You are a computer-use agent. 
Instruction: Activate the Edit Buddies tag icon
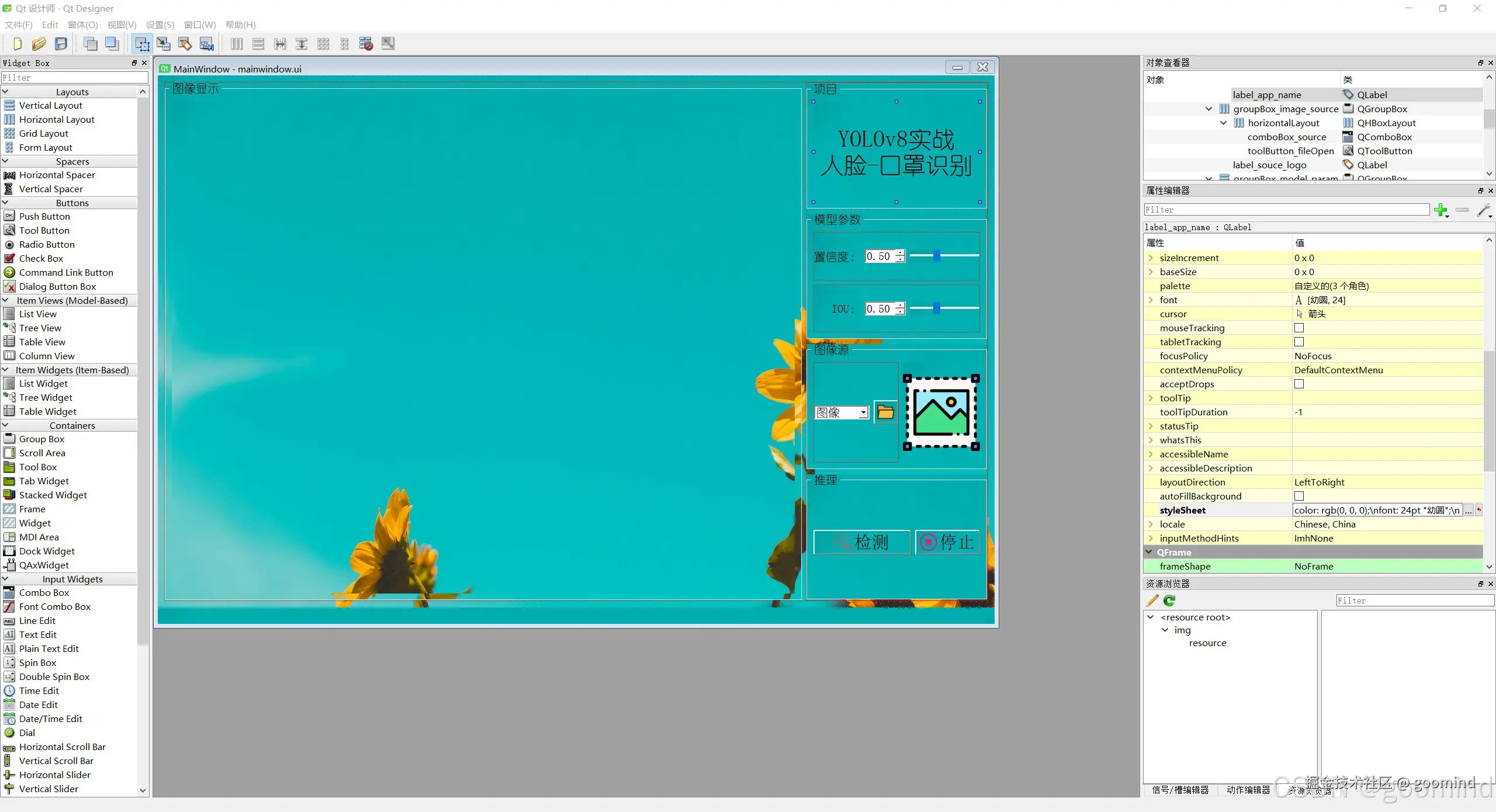(185, 44)
